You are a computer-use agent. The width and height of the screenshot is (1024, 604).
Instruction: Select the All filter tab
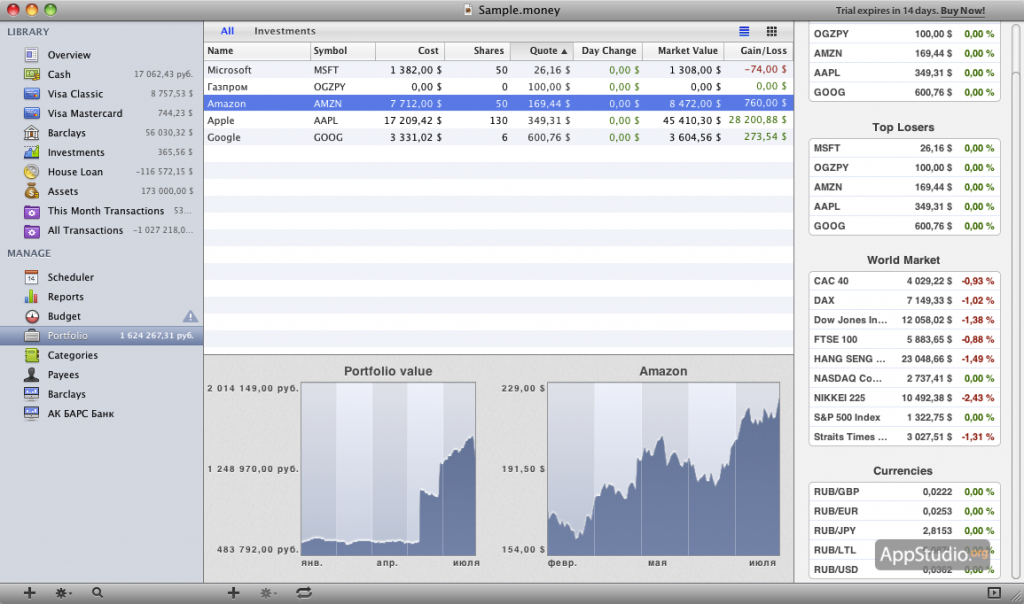point(227,31)
